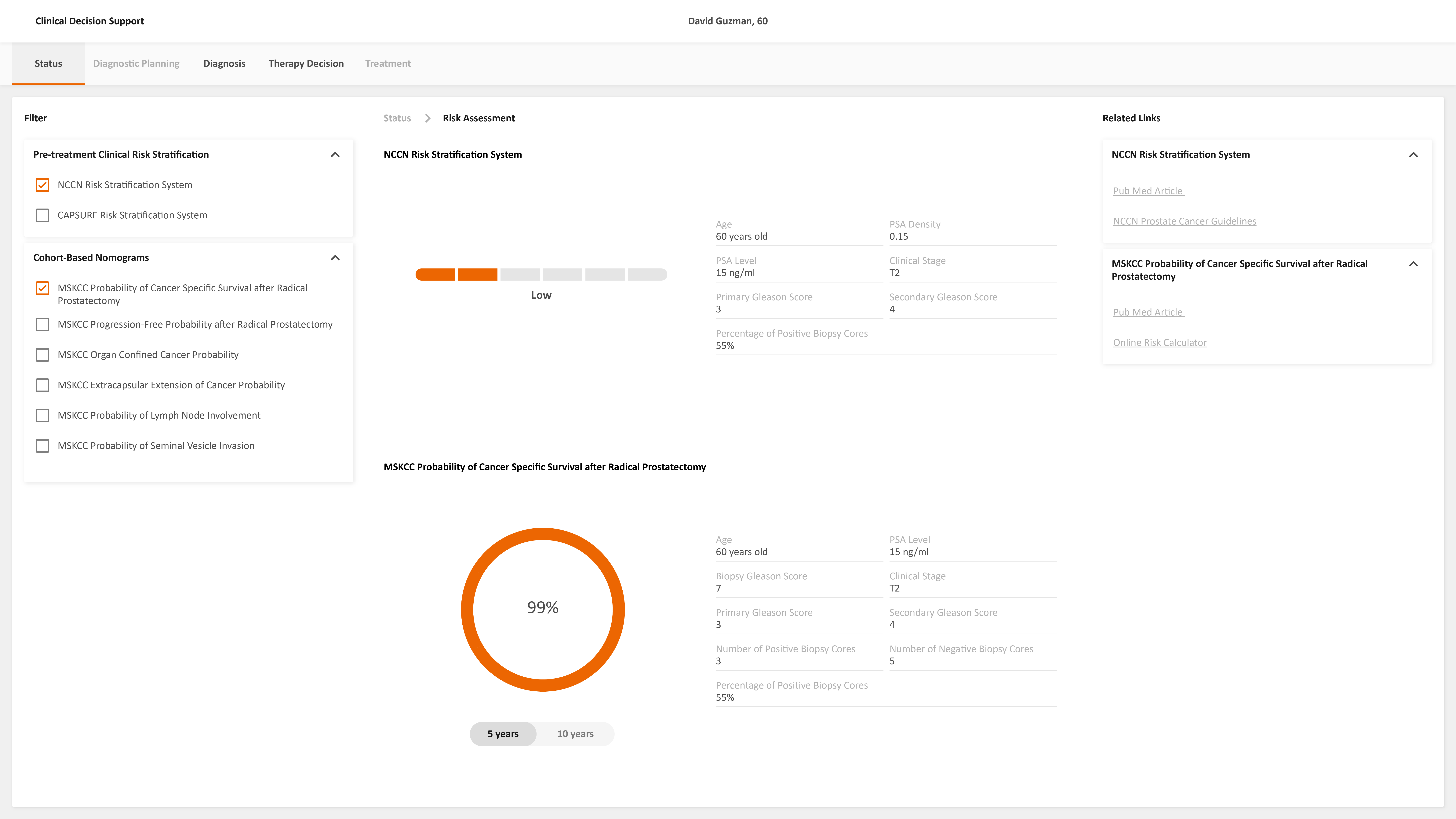
Task: Open the Treatment tab
Action: click(388, 64)
